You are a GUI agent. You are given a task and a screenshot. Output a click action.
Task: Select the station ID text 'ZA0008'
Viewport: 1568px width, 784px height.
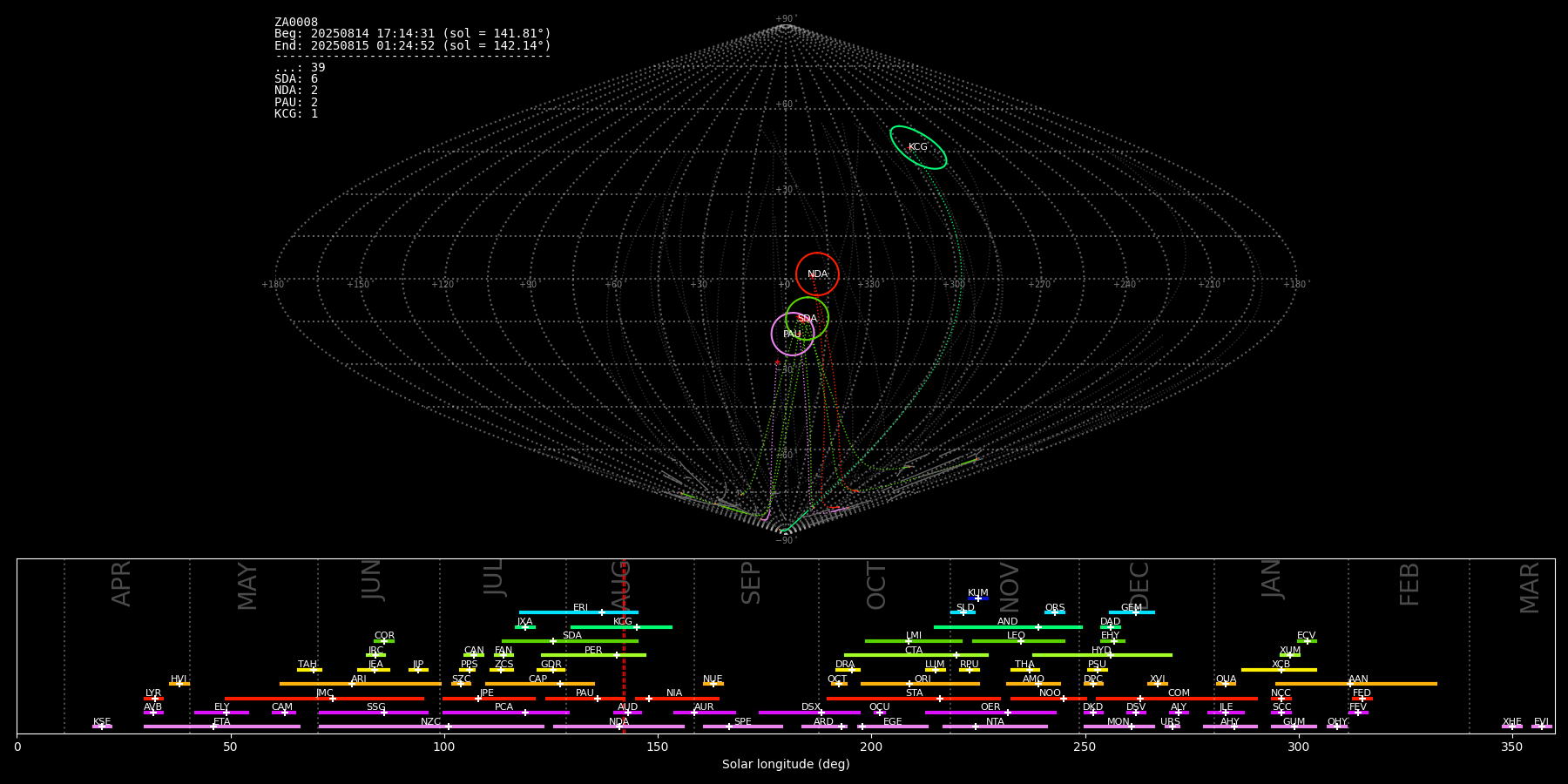point(296,23)
